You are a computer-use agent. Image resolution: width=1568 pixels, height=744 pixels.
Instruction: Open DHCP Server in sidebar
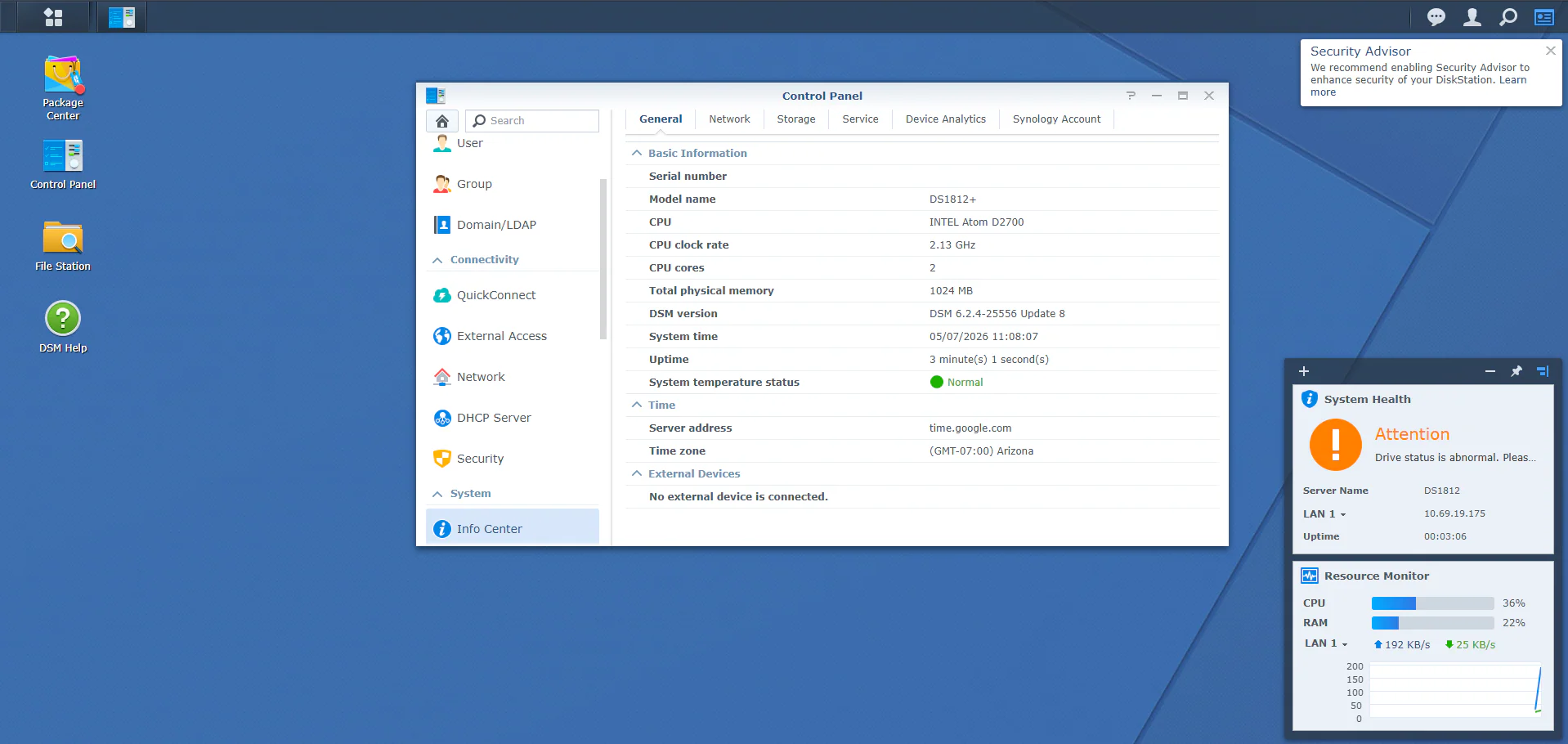[513, 418]
